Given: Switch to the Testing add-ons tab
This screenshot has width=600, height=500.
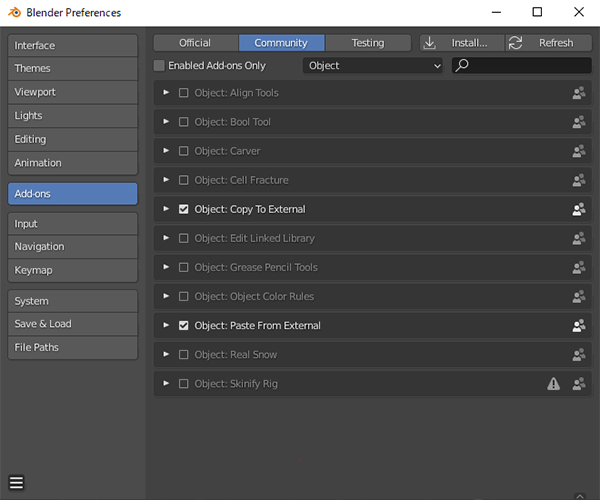Looking at the screenshot, I should pos(367,43).
